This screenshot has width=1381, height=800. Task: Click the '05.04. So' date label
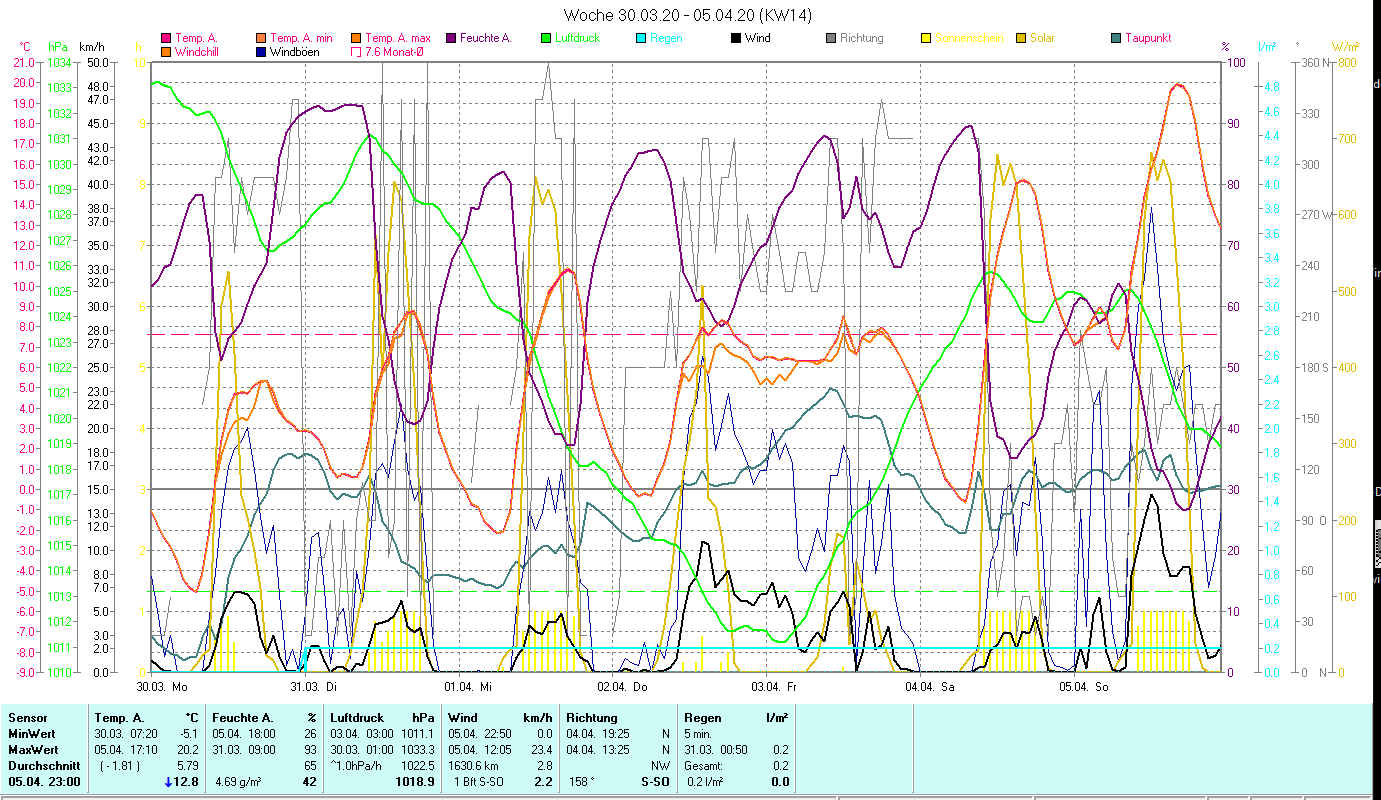pyautogui.click(x=1083, y=686)
